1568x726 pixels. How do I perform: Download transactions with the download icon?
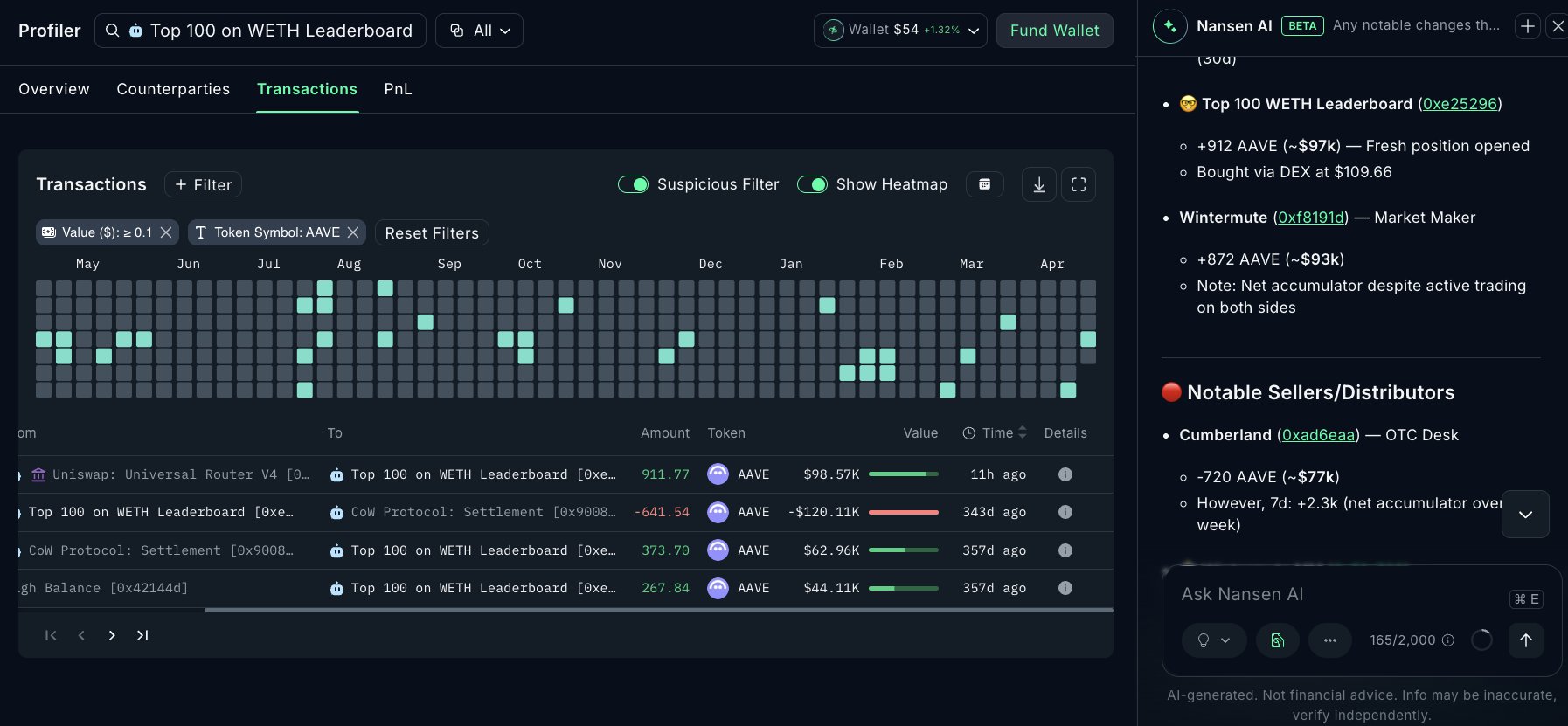click(x=1038, y=184)
